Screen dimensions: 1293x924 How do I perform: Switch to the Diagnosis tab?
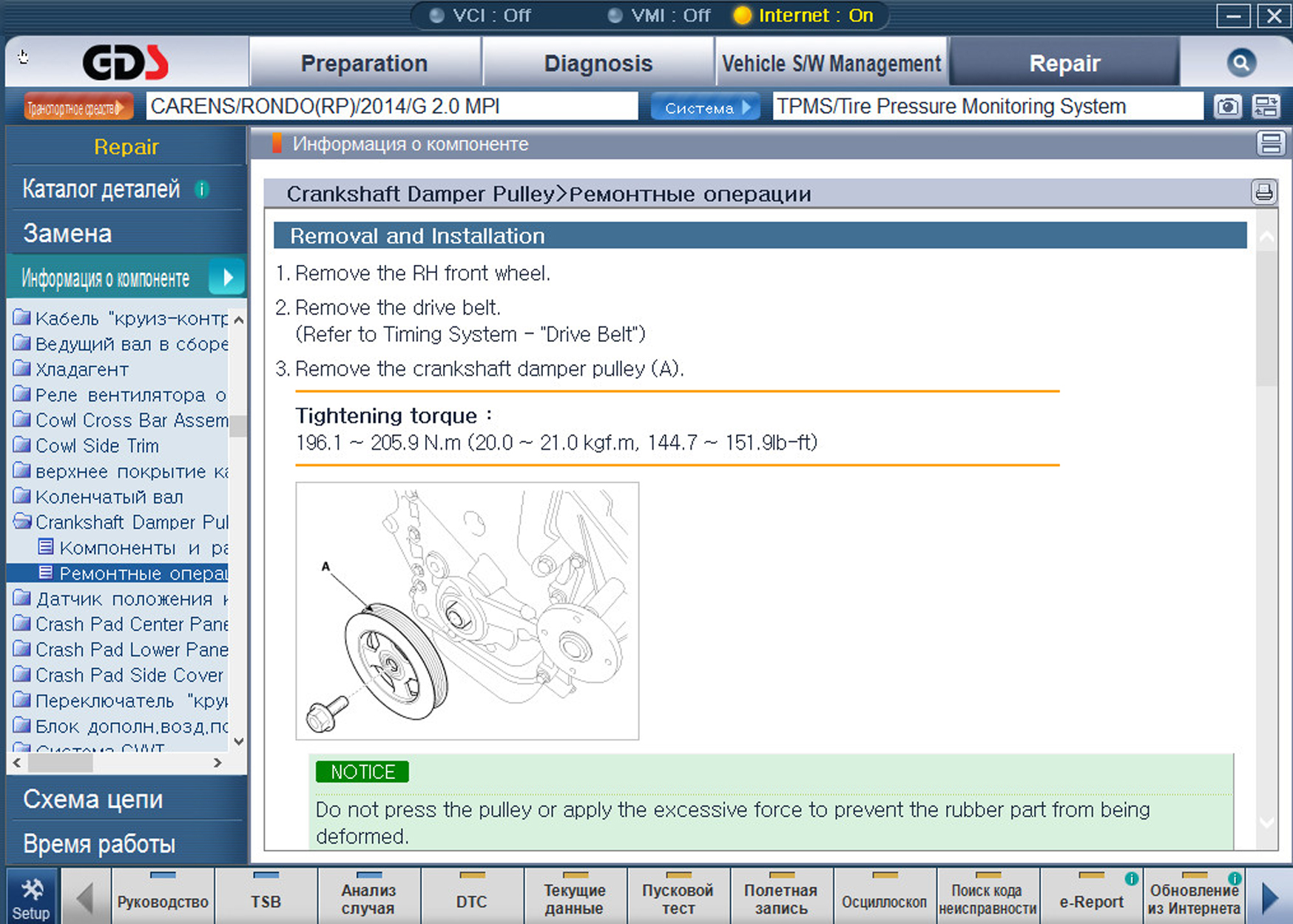(598, 64)
